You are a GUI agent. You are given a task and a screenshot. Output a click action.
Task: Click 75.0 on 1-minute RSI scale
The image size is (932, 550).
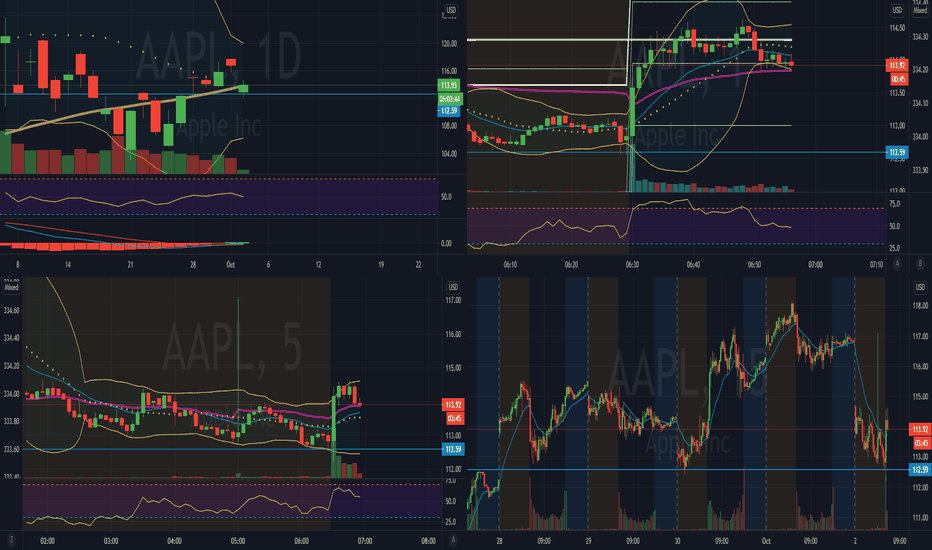coord(894,203)
